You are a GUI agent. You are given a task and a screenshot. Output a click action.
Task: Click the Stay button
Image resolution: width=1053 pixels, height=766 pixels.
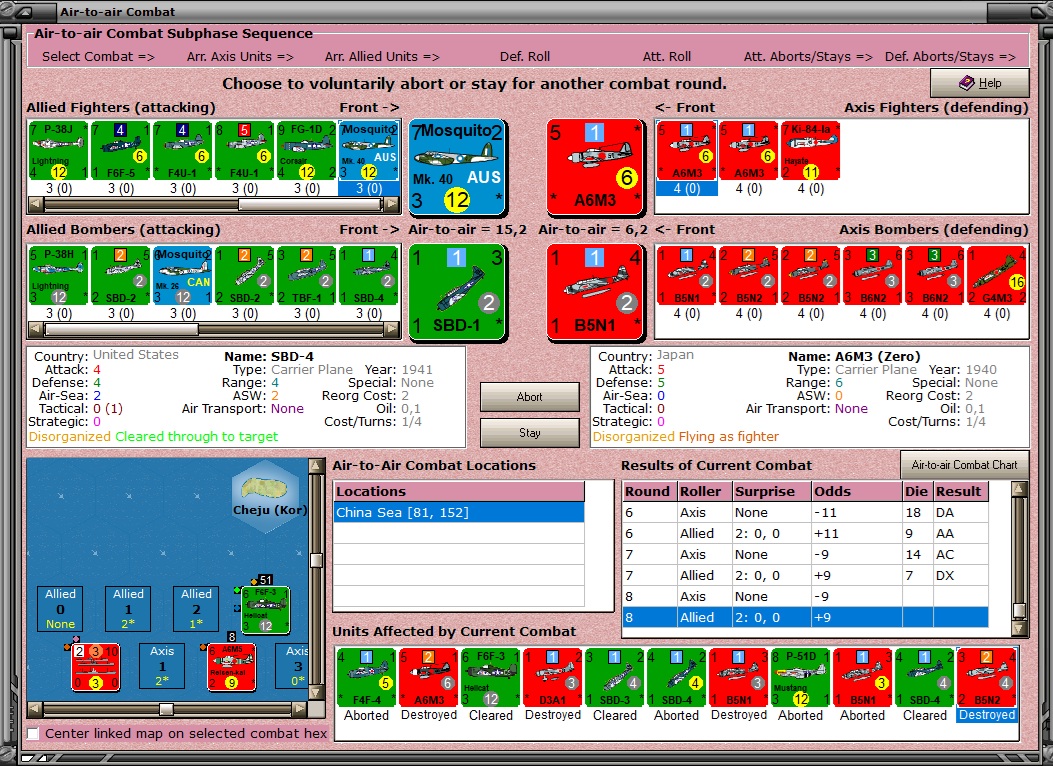pos(529,433)
